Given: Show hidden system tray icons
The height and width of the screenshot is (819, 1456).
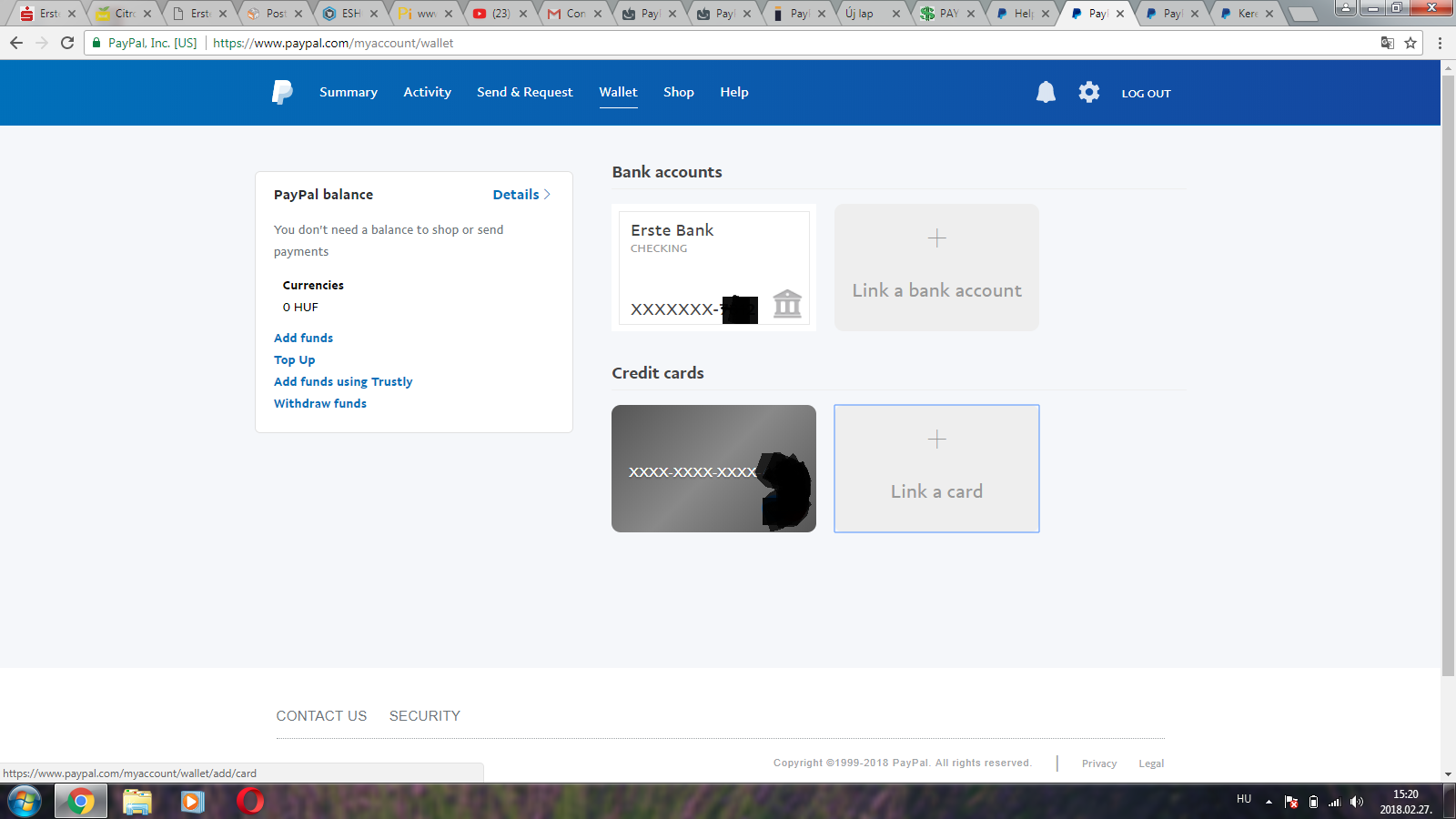Looking at the screenshot, I should click(1269, 802).
